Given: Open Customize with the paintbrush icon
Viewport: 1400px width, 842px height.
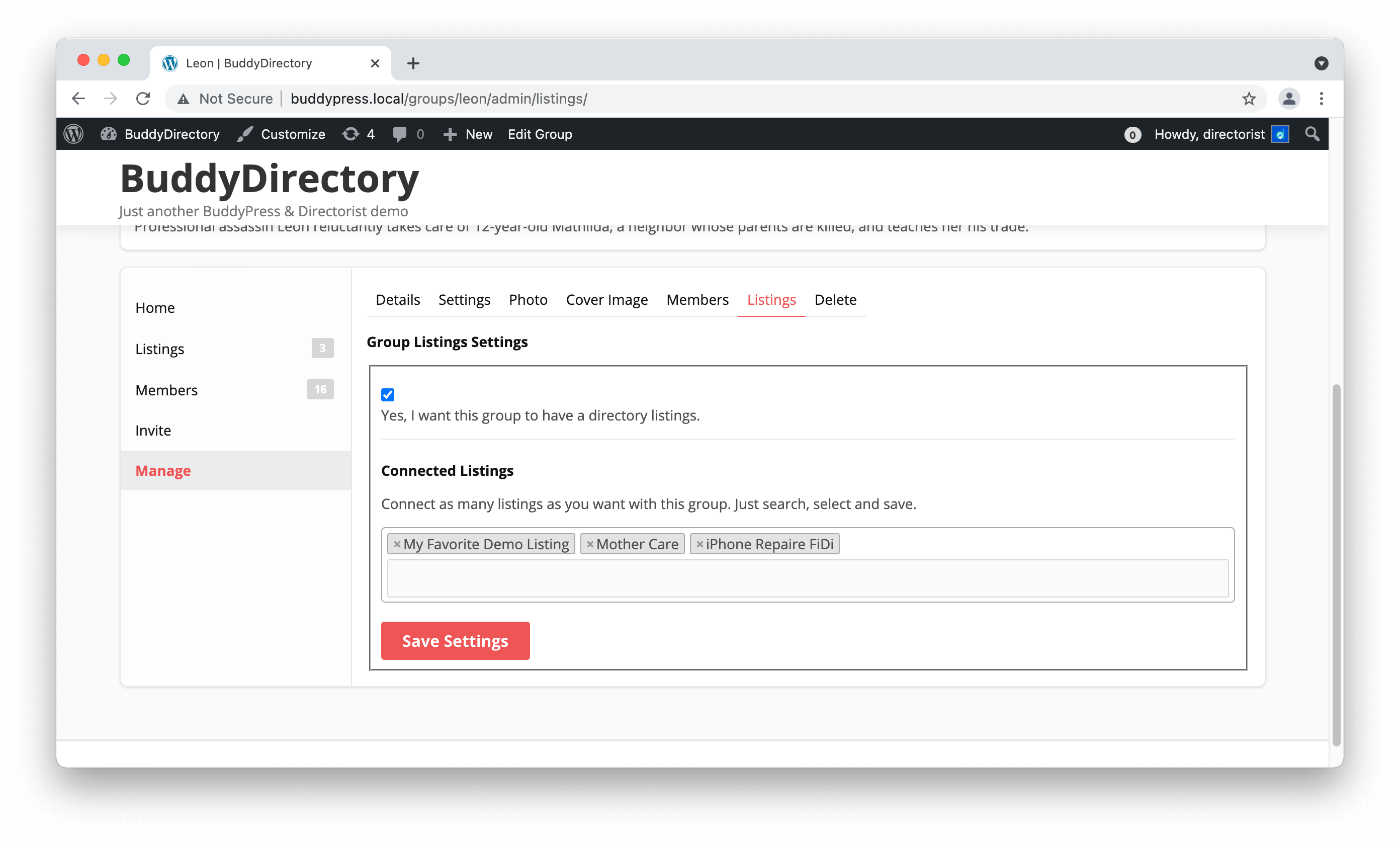Looking at the screenshot, I should 245,134.
